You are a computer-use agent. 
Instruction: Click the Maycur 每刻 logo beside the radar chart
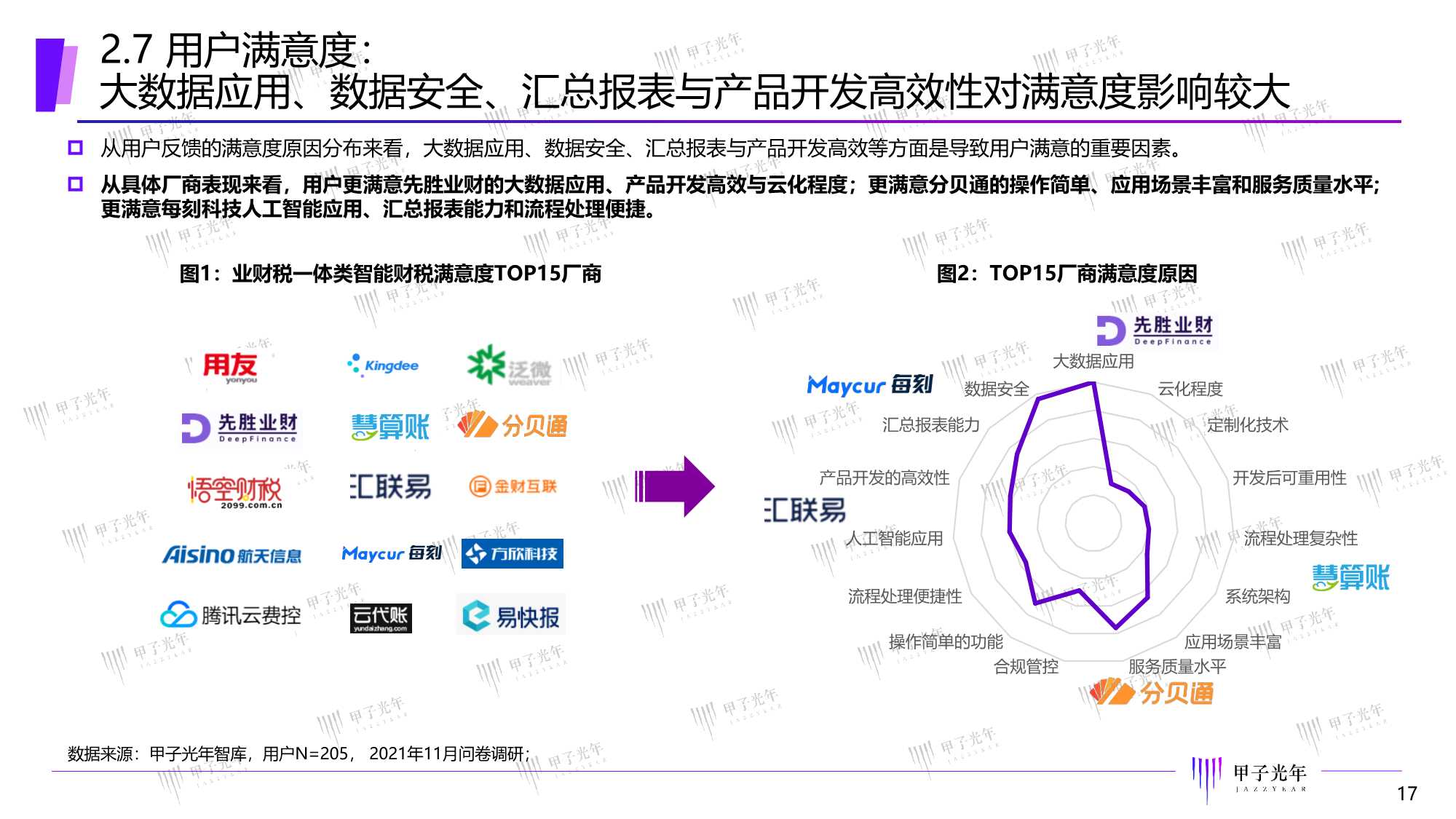(x=870, y=384)
